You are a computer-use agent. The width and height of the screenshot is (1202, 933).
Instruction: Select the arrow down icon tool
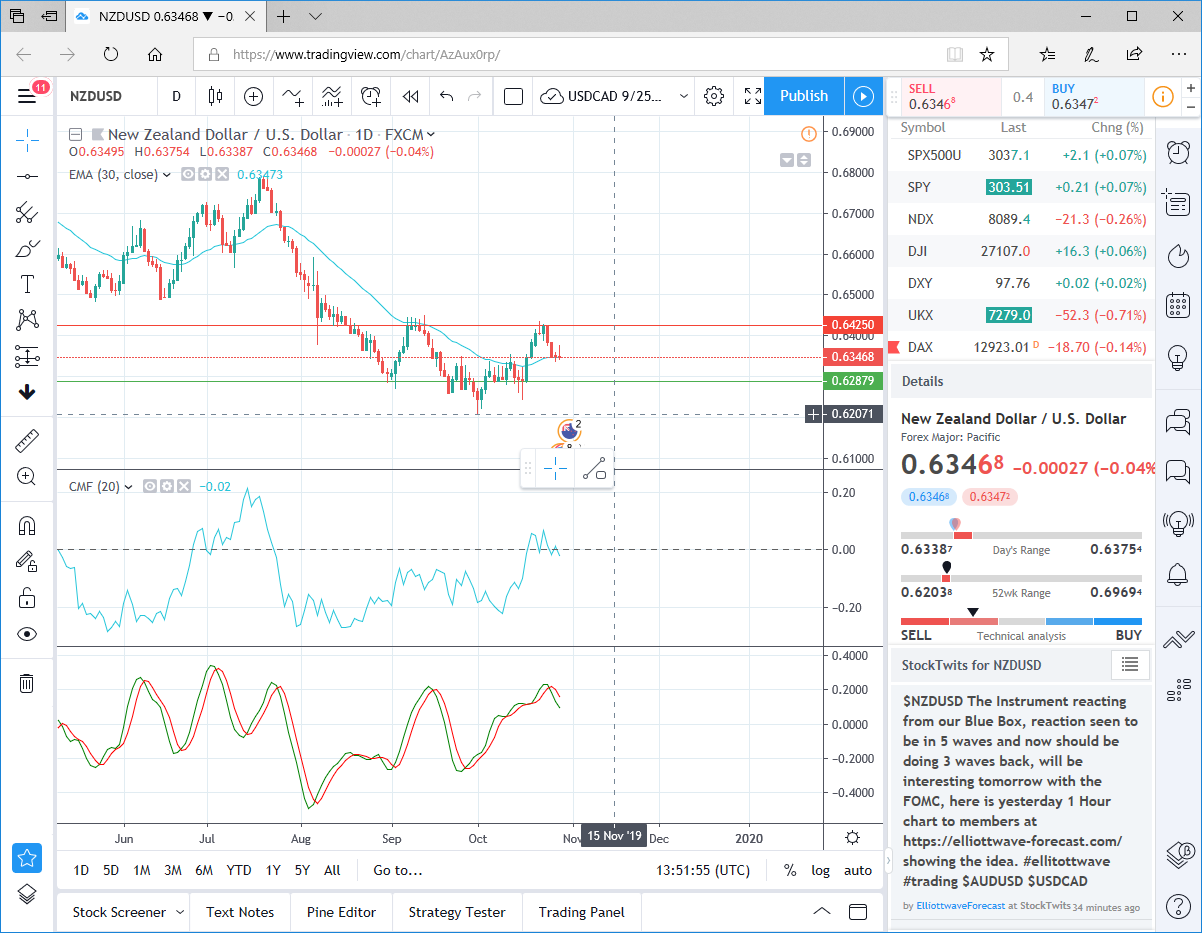(27, 392)
